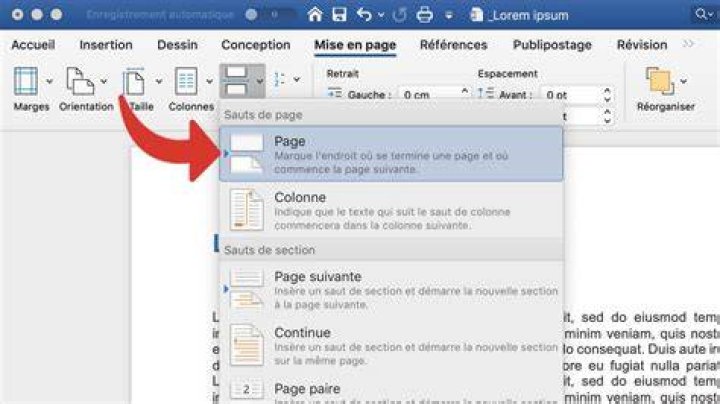720x404 pixels.
Task: Click the line numbers icon
Action: tap(279, 80)
